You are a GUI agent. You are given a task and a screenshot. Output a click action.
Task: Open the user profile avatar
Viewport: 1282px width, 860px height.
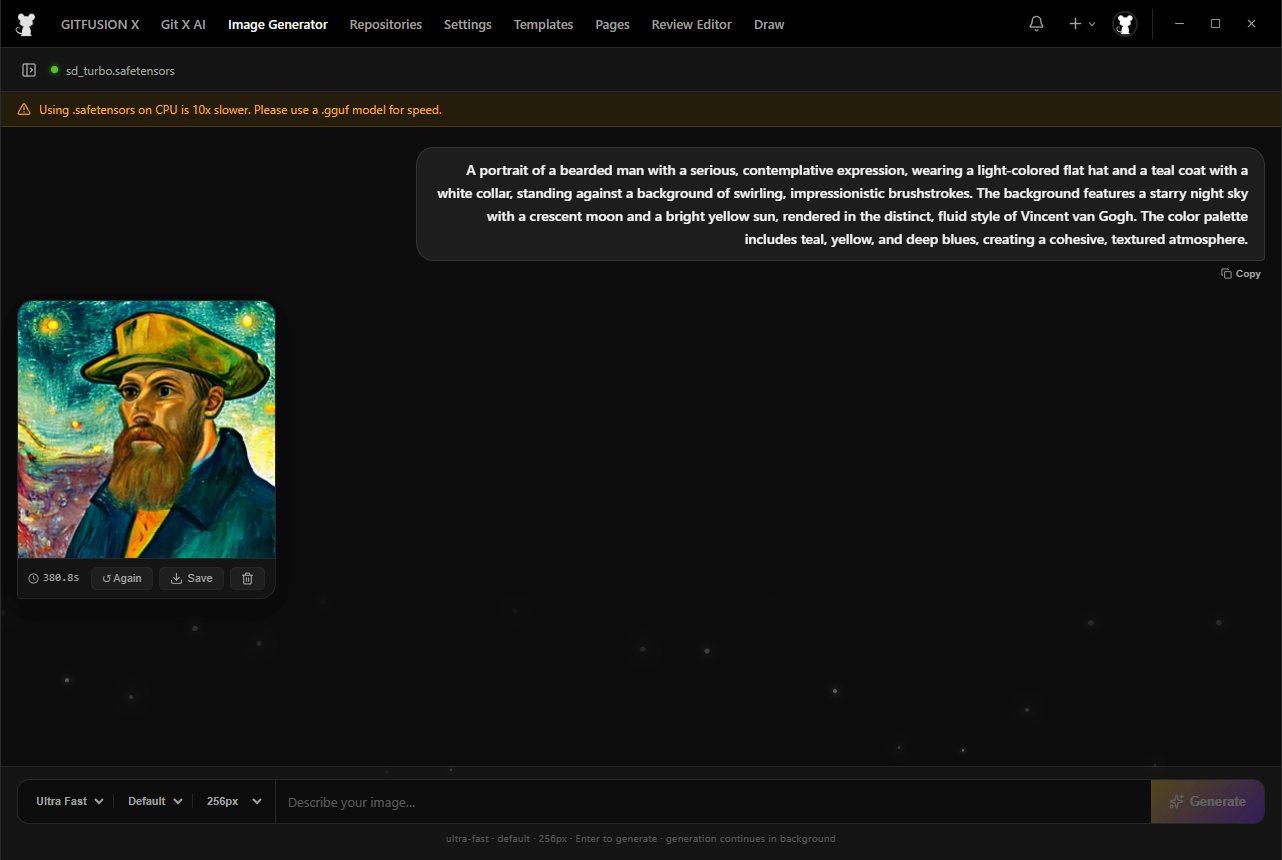[1125, 24]
